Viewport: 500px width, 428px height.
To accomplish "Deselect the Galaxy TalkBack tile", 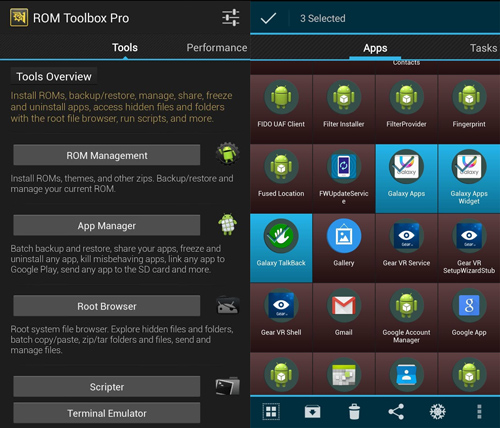I will tap(281, 248).
